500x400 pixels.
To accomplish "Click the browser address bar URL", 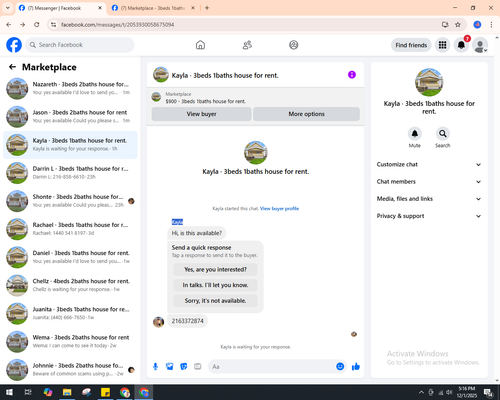I will click(x=117, y=25).
